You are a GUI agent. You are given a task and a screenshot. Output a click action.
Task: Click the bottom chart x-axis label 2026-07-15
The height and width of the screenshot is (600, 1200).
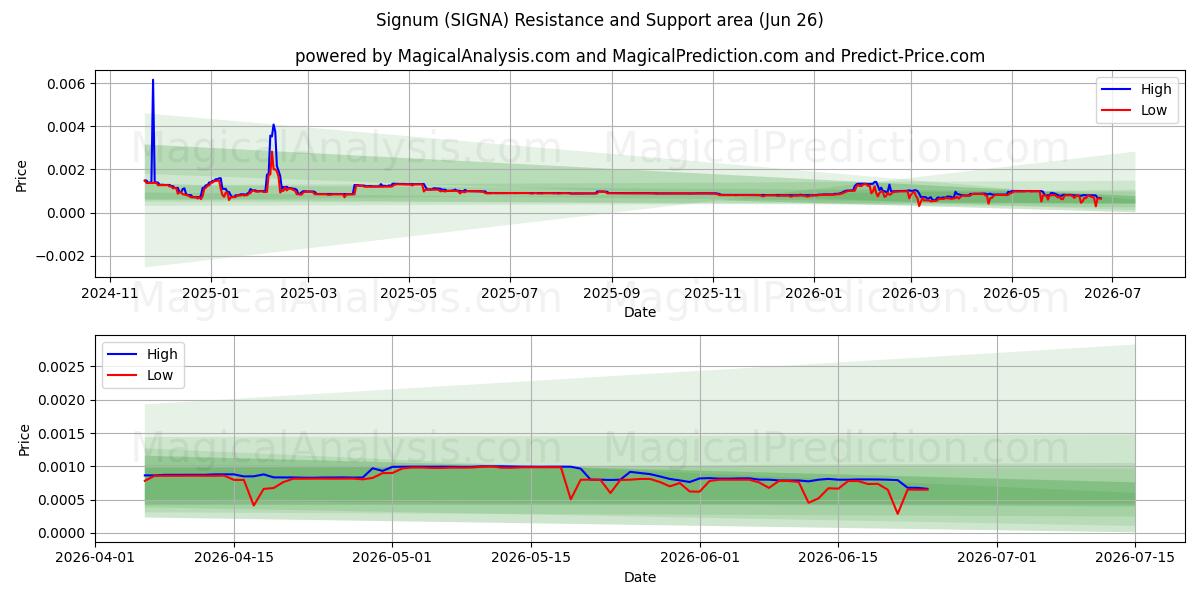[x=1135, y=559]
